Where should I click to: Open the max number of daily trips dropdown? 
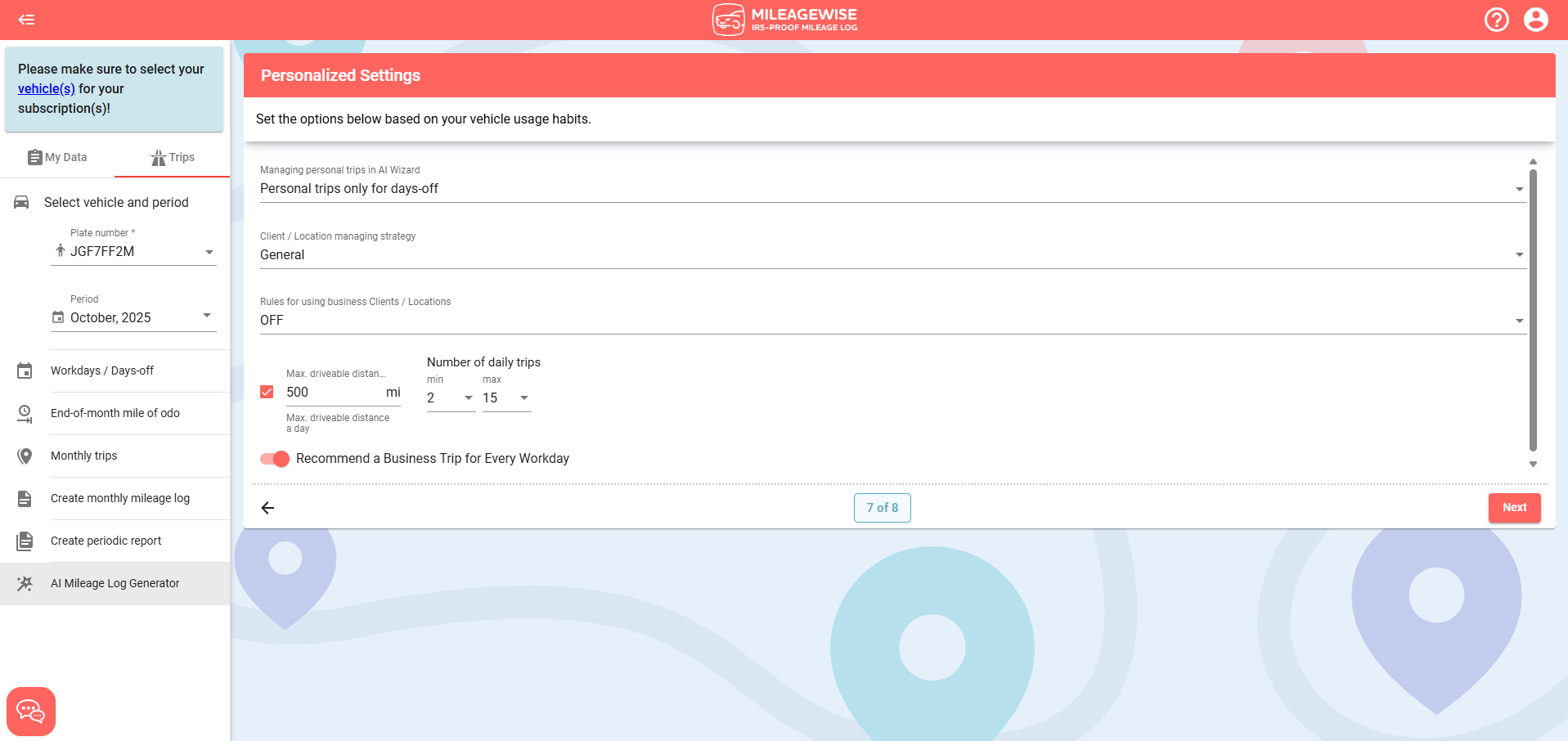tap(524, 398)
